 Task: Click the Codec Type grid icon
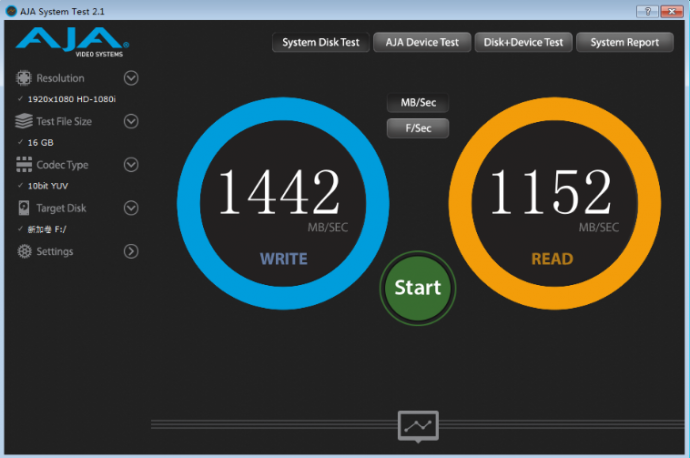[25, 165]
